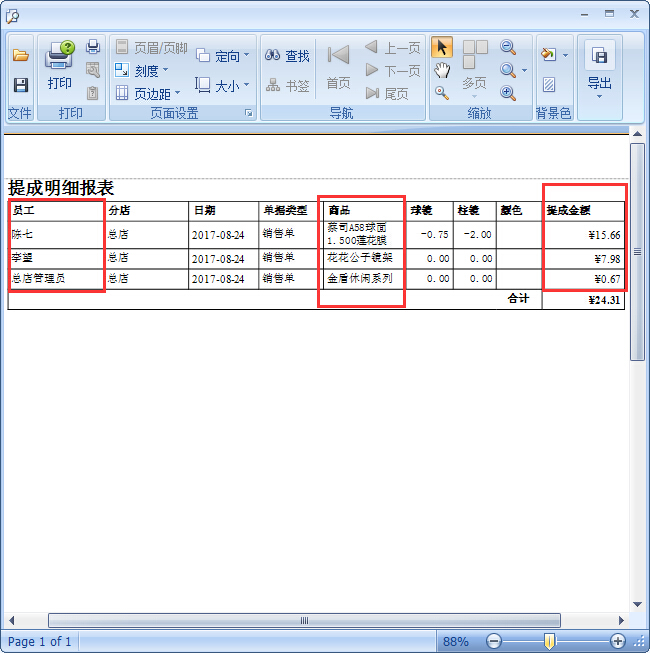Click the print options small icon
Viewport: 650px width, 653px height.
point(93,70)
